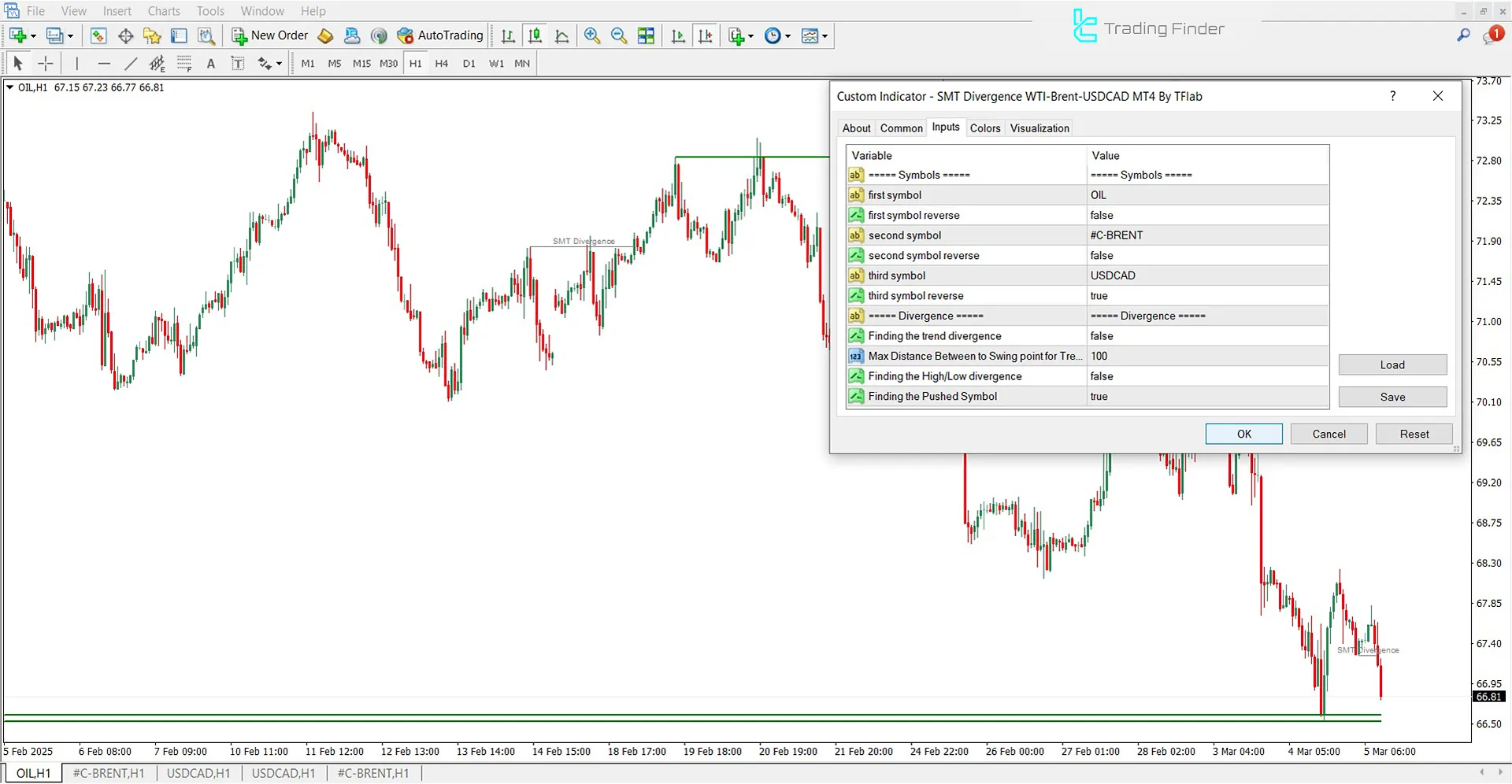
Task: Toggle AutoTrading on the toolbar
Action: point(439,35)
